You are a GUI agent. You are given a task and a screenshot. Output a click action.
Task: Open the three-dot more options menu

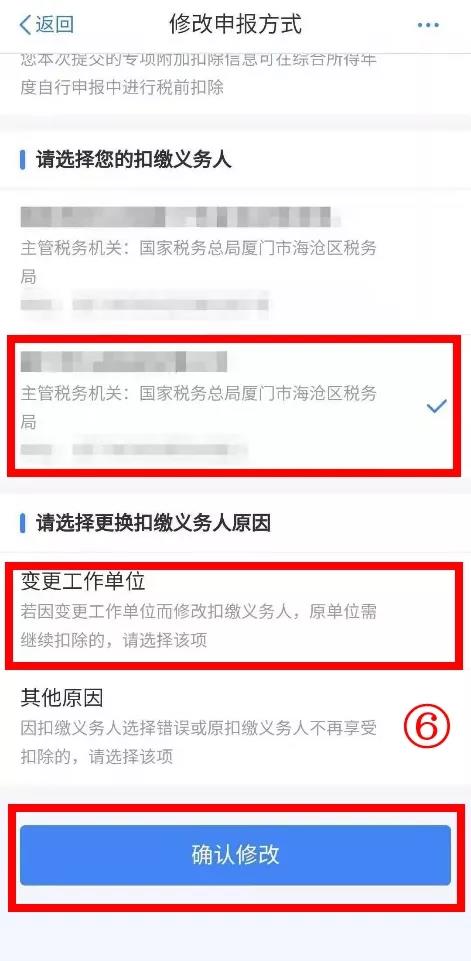(428, 25)
